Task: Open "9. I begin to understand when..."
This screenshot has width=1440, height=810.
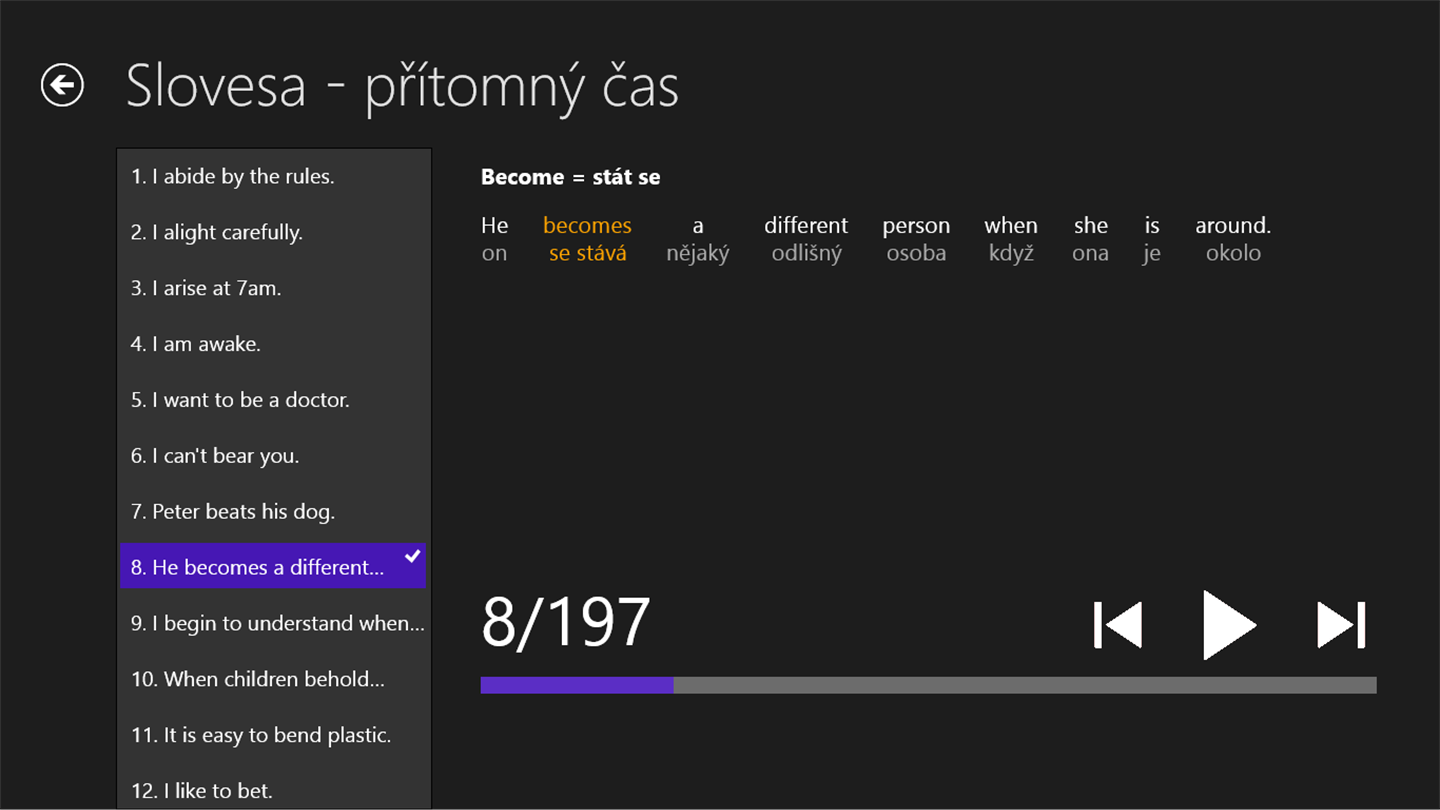Action: tap(277, 624)
